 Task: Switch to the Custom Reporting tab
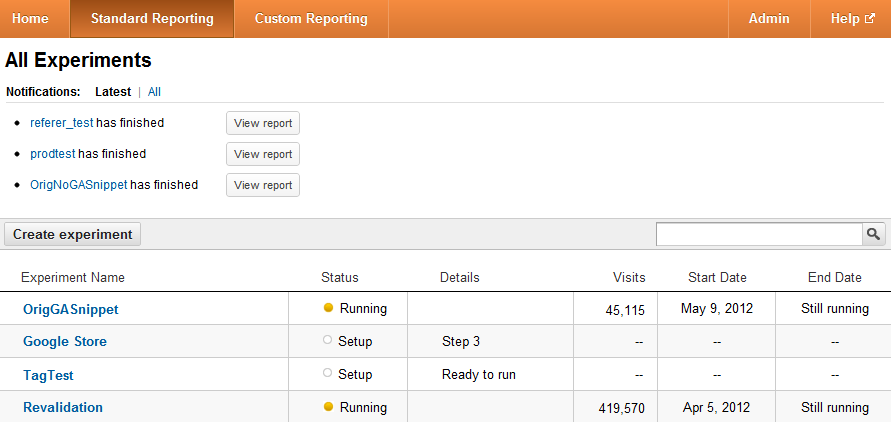[311, 19]
